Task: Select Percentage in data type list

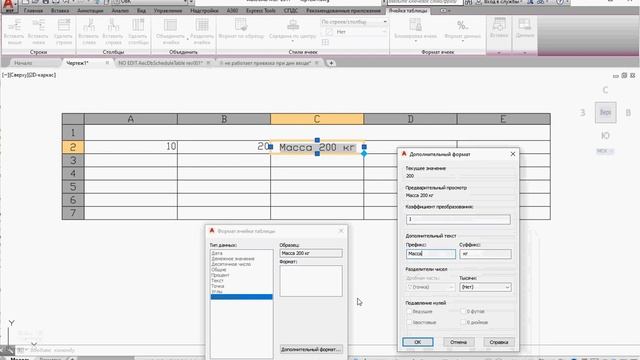Action: [x=220, y=275]
